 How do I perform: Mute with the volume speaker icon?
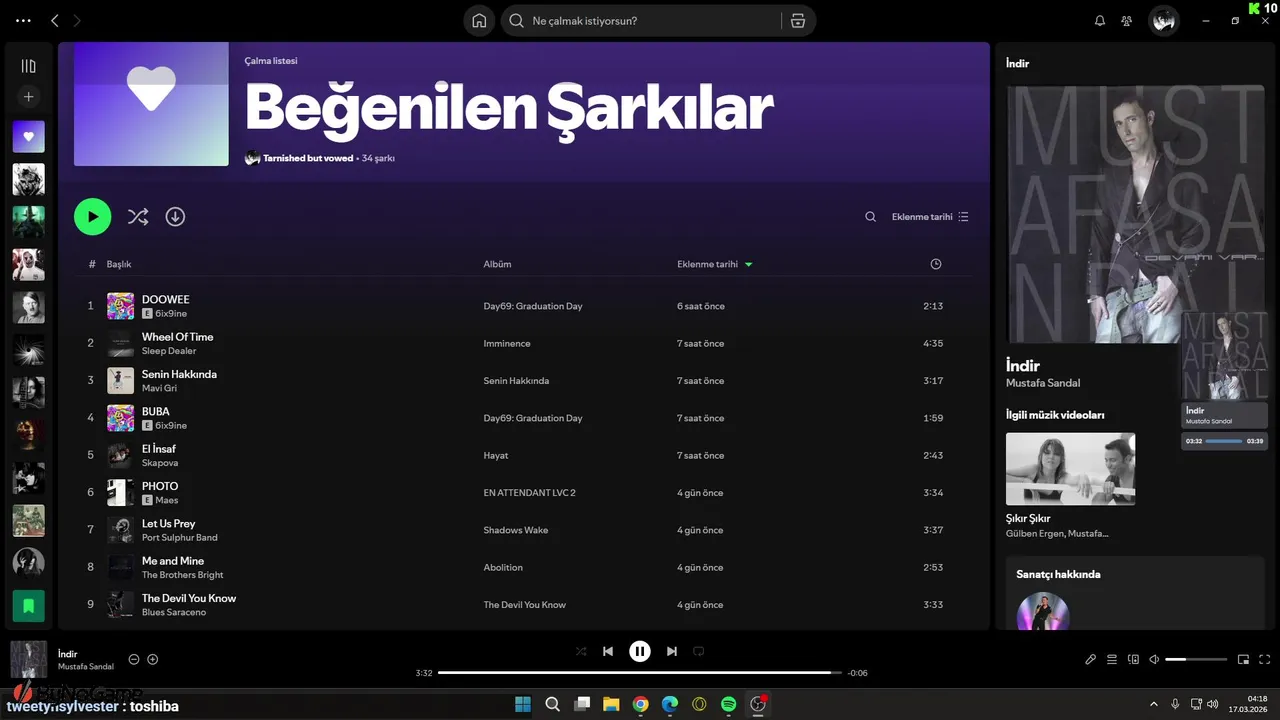(1154, 659)
